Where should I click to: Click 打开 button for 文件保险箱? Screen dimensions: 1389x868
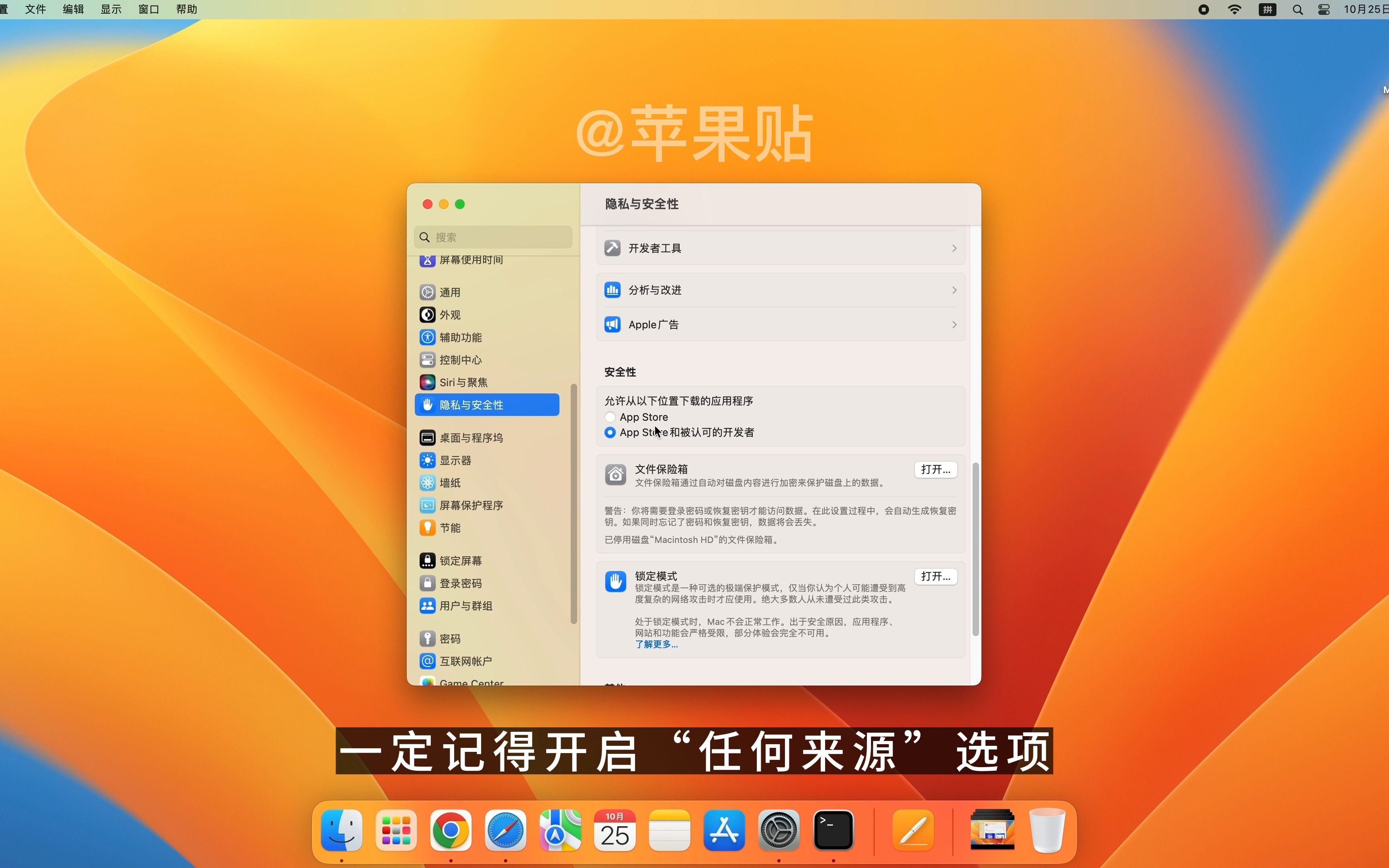[x=936, y=470]
